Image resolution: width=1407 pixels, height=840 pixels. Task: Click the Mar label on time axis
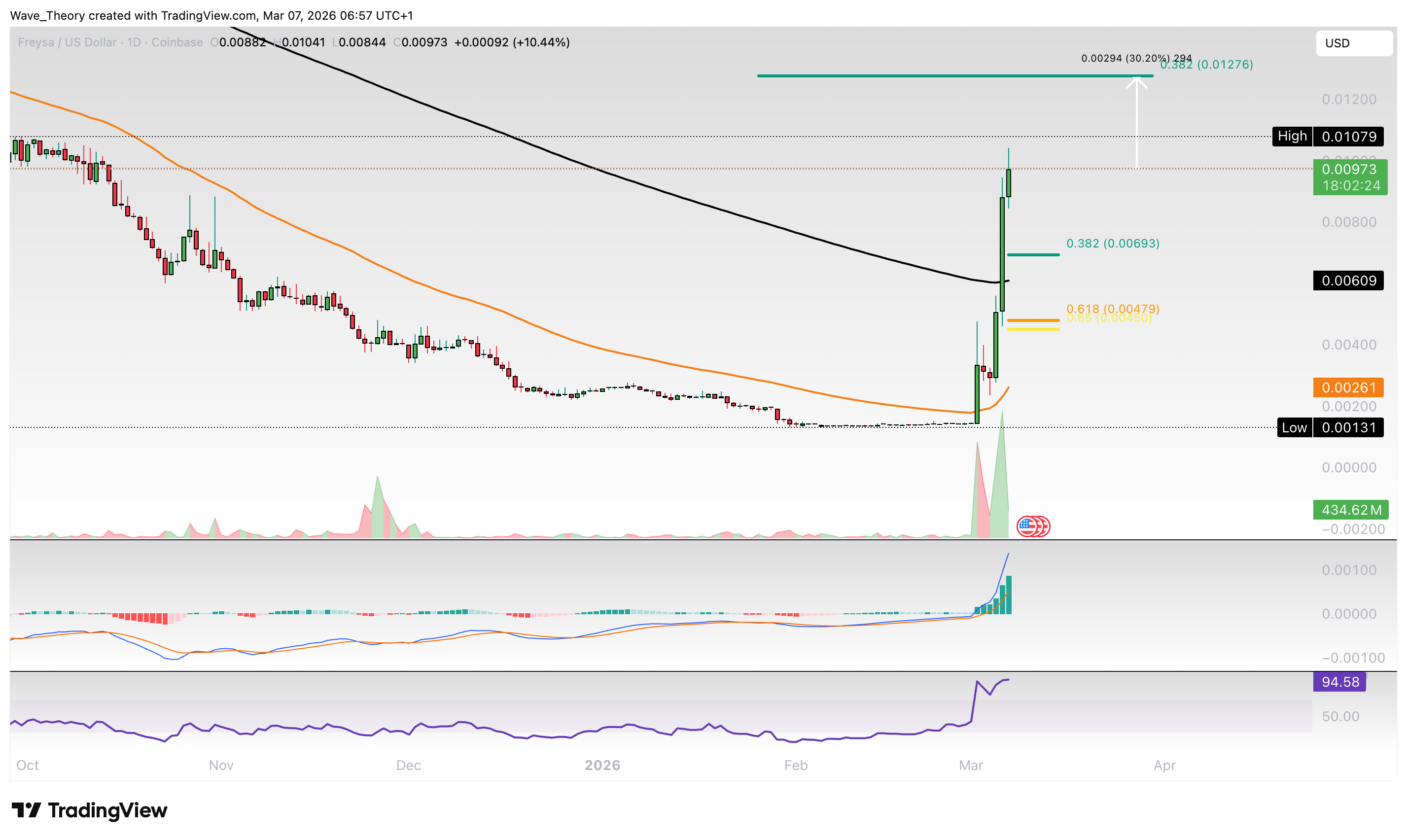(x=971, y=765)
